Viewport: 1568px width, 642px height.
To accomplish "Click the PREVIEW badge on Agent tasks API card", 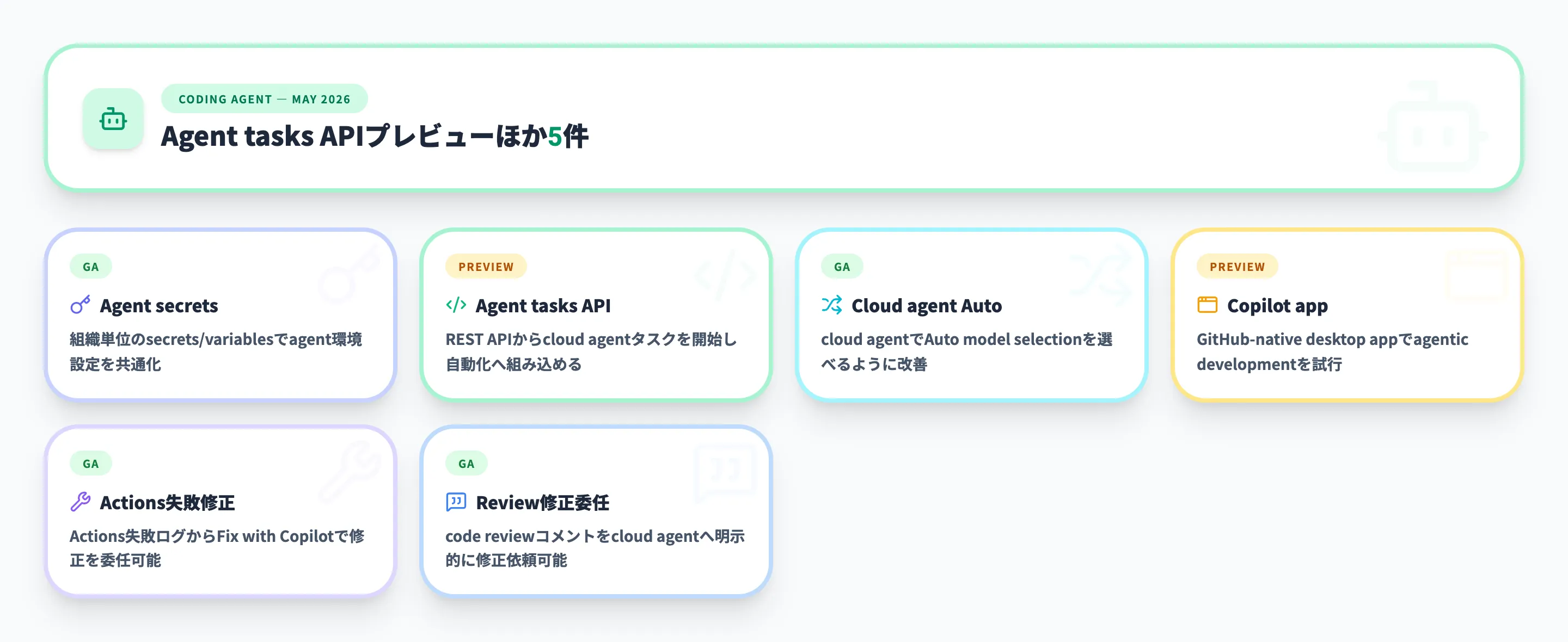I will click(486, 267).
